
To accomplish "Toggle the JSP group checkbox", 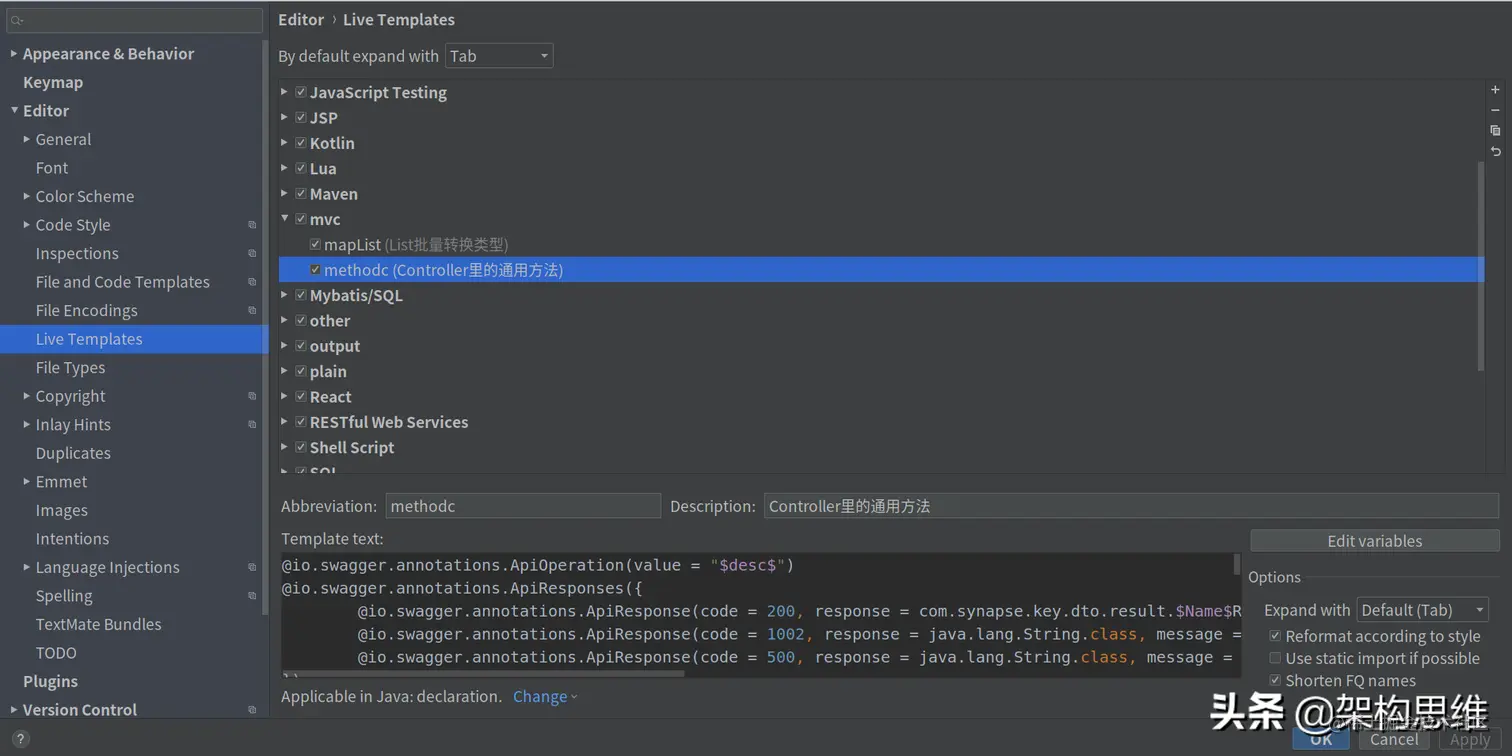I will [300, 117].
